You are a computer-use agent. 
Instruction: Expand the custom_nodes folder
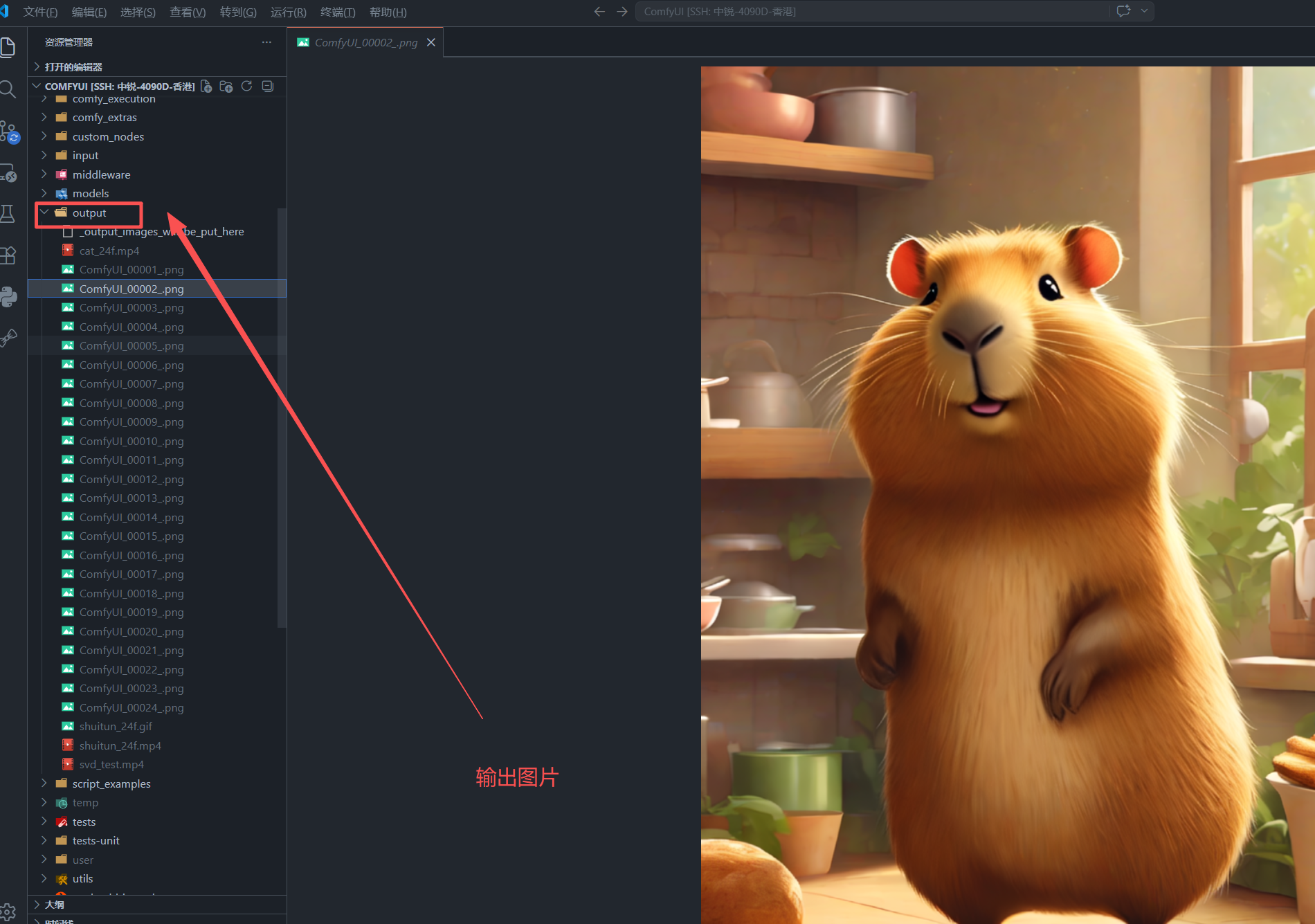click(x=157, y=136)
